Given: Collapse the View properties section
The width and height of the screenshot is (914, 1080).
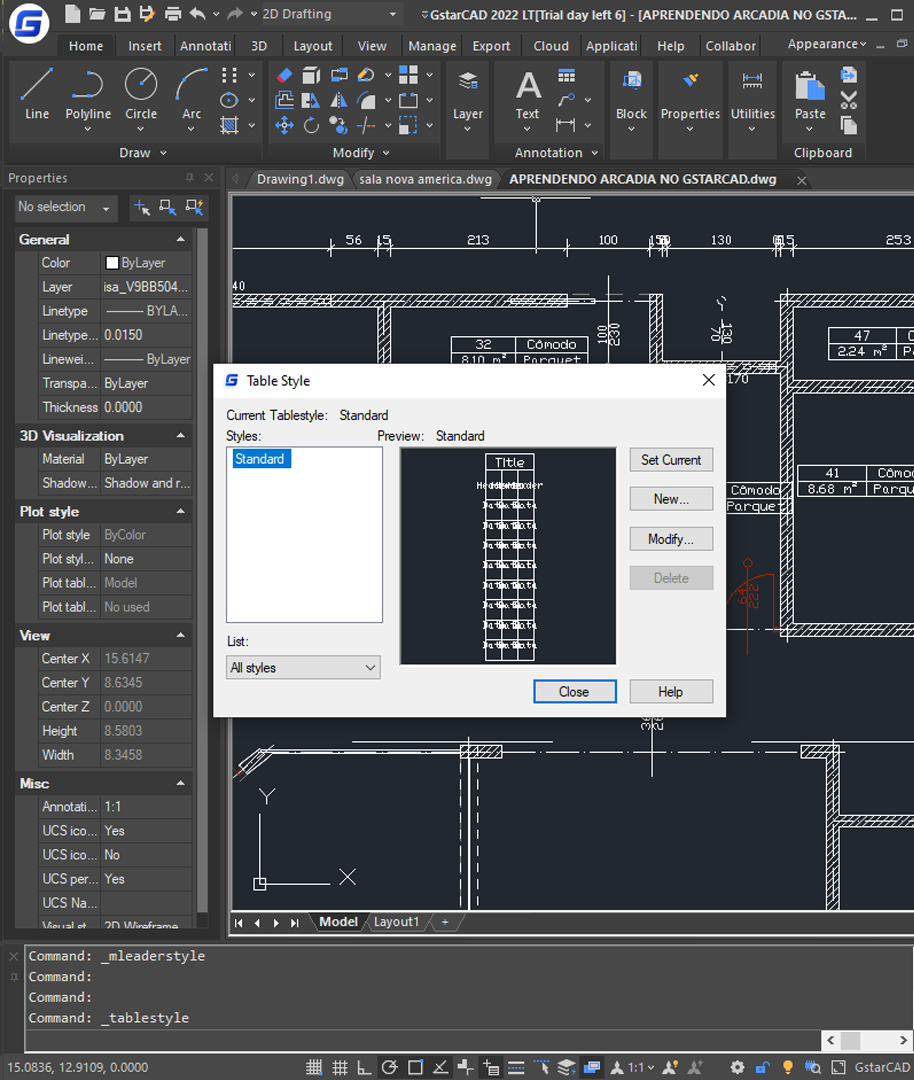Looking at the screenshot, I should point(180,636).
